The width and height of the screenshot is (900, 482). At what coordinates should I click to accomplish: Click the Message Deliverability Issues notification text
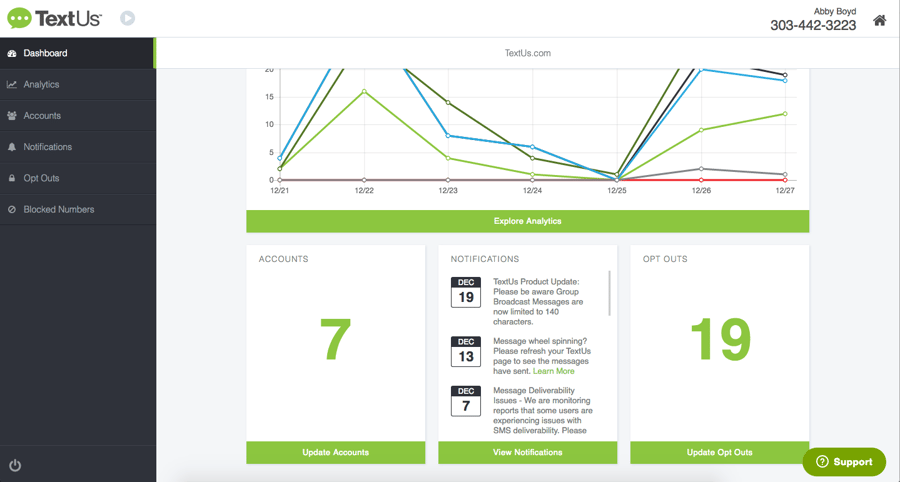click(x=542, y=410)
